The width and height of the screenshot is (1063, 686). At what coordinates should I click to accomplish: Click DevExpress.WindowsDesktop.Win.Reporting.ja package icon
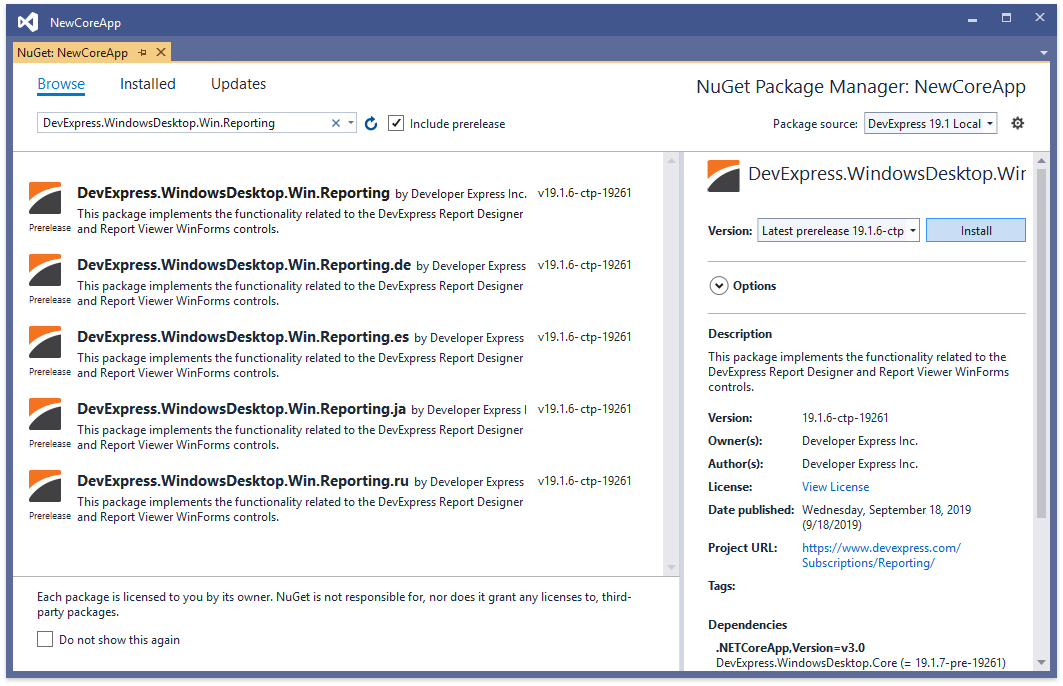(x=45, y=415)
